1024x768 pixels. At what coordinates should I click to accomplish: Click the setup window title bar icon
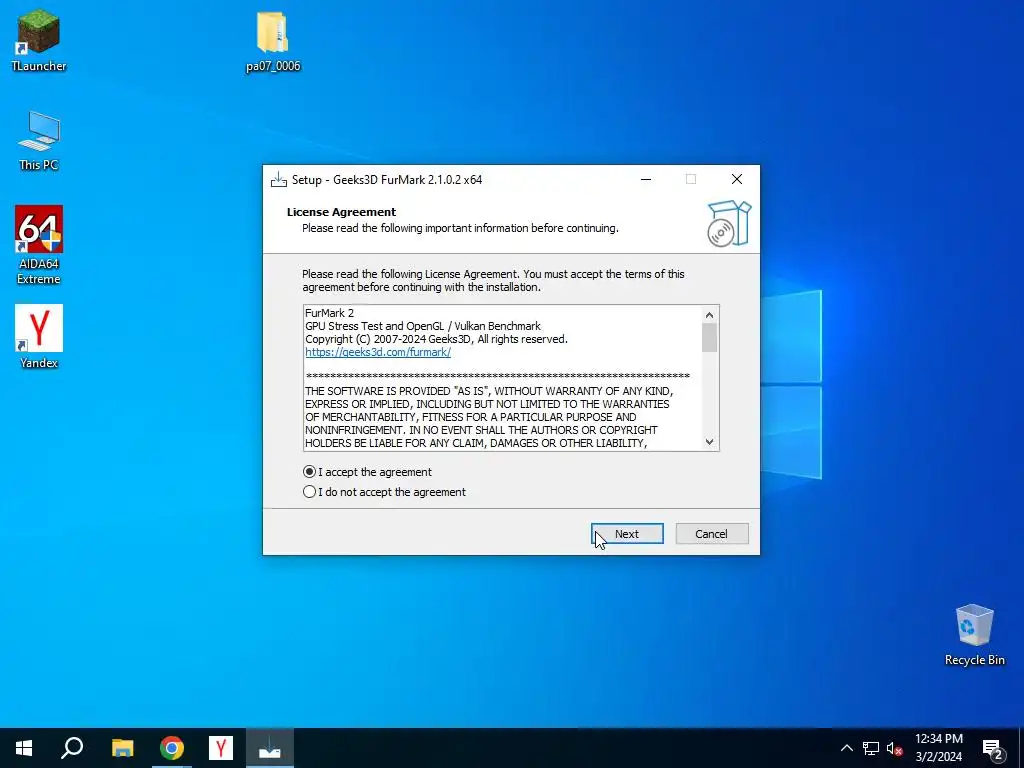[279, 179]
